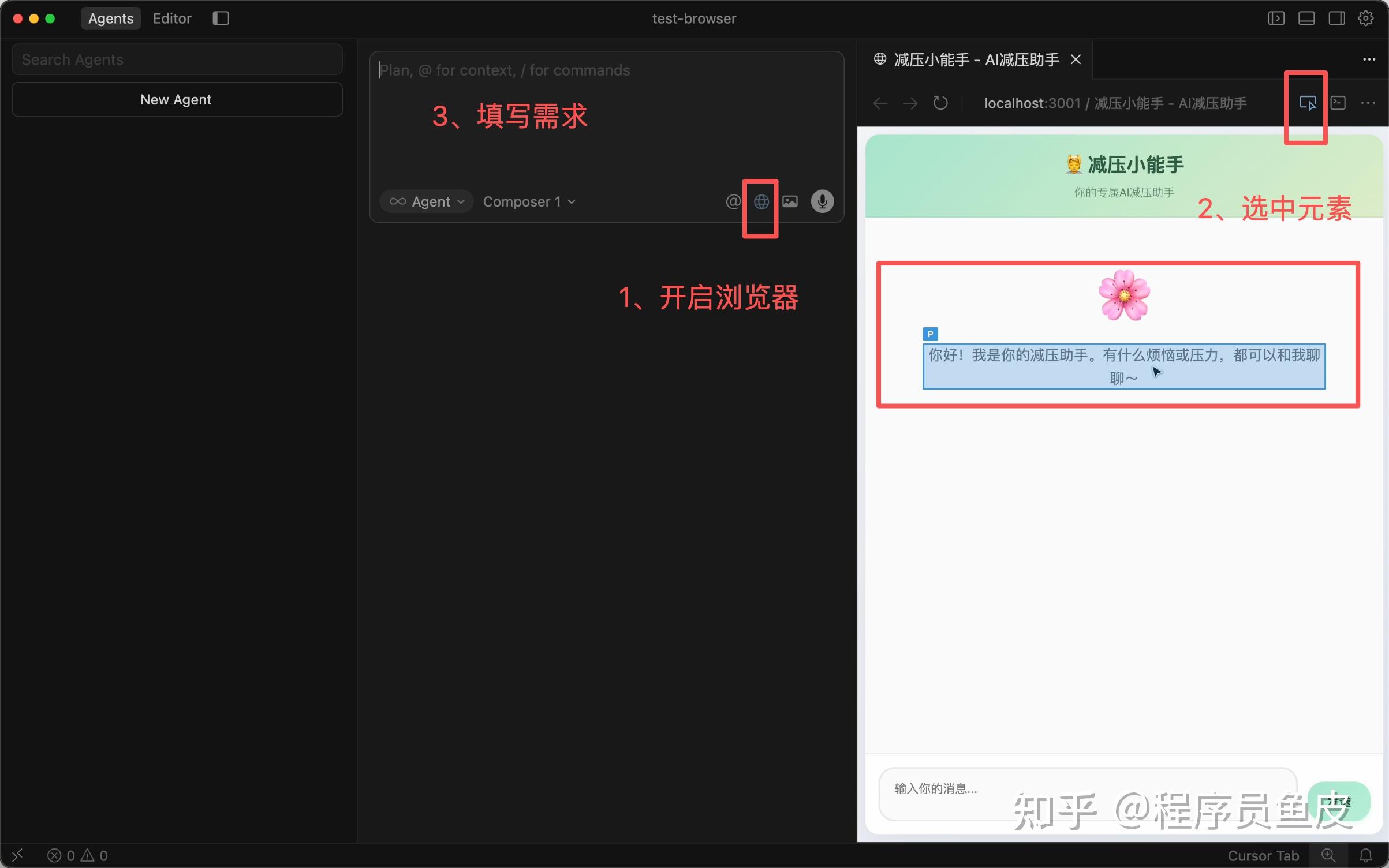Viewport: 1389px width, 868px height.
Task: Click the globe browser icon in composer
Action: pos(761,201)
